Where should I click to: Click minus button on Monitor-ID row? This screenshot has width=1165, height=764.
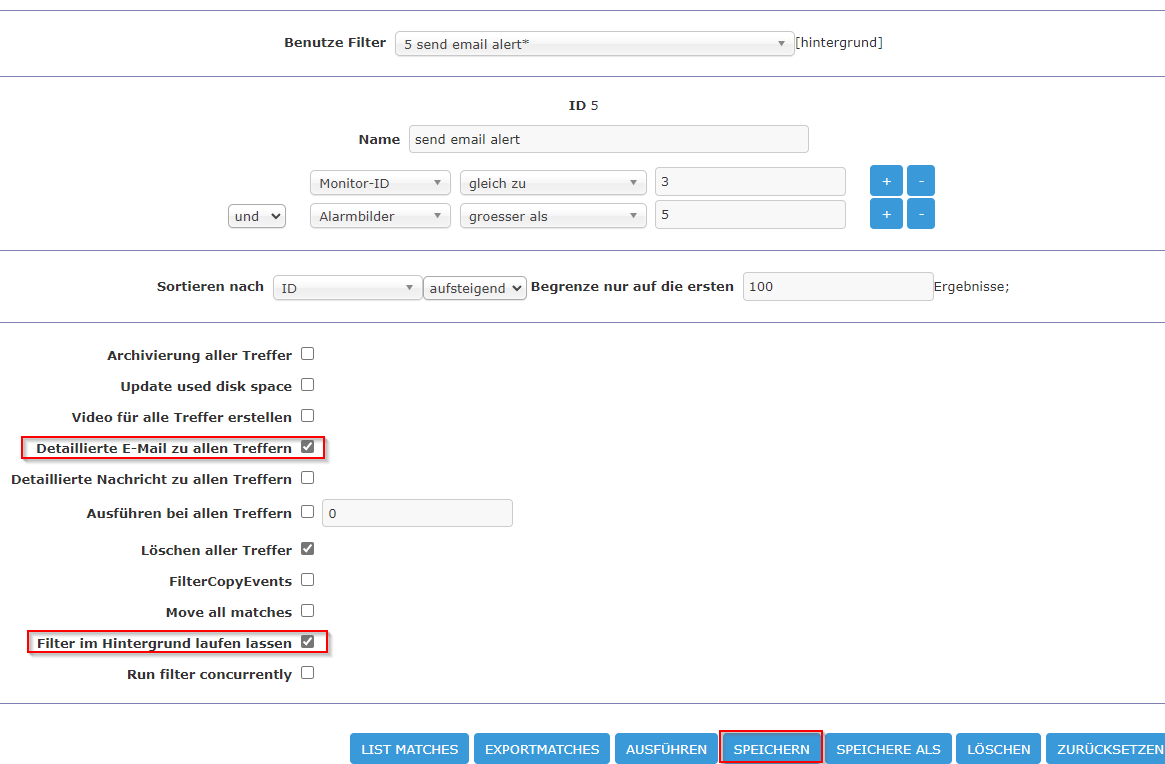coord(920,181)
